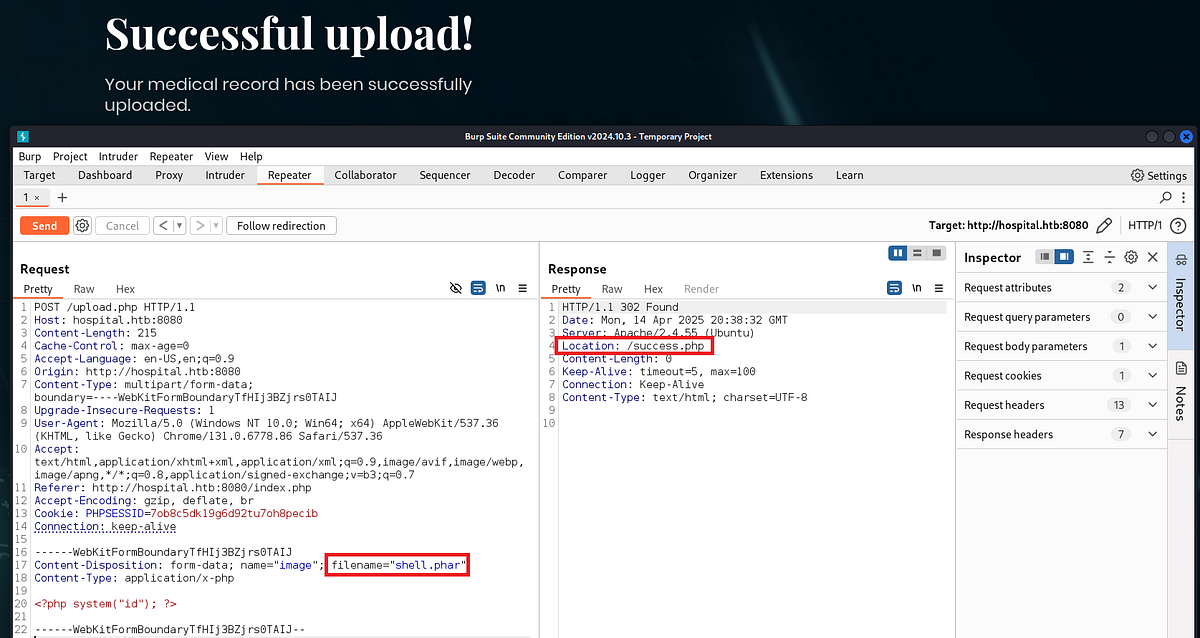1200x638 pixels.
Task: Show Request in Hex view
Action: [x=125, y=289]
